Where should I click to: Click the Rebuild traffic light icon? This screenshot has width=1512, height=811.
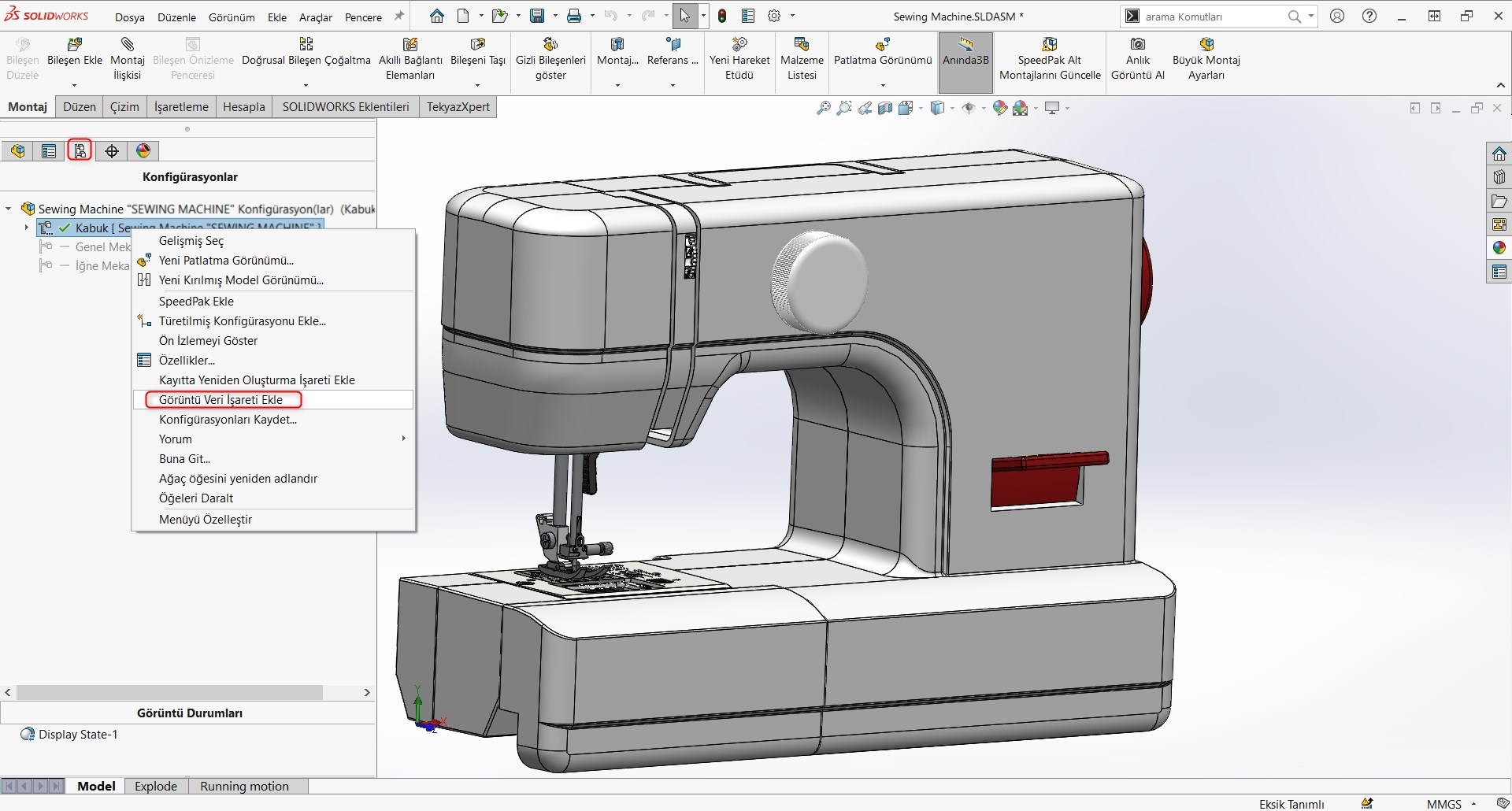(x=722, y=16)
